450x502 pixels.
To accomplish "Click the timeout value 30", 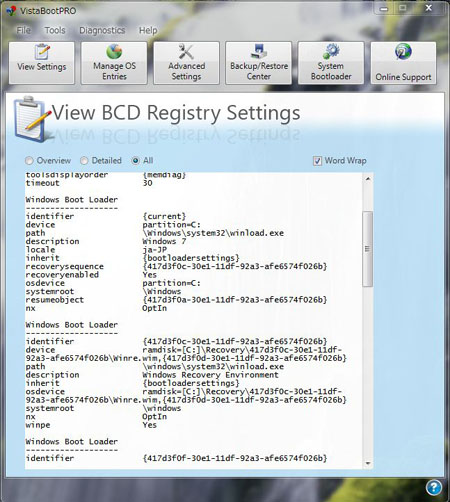I will pos(147,183).
